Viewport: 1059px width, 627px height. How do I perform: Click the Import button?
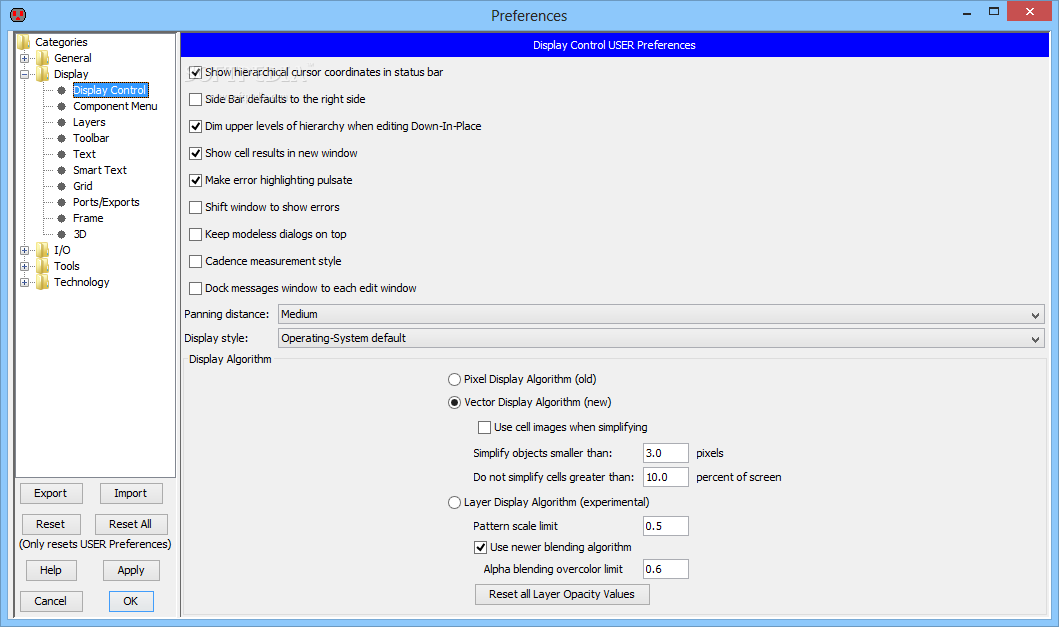click(x=131, y=493)
